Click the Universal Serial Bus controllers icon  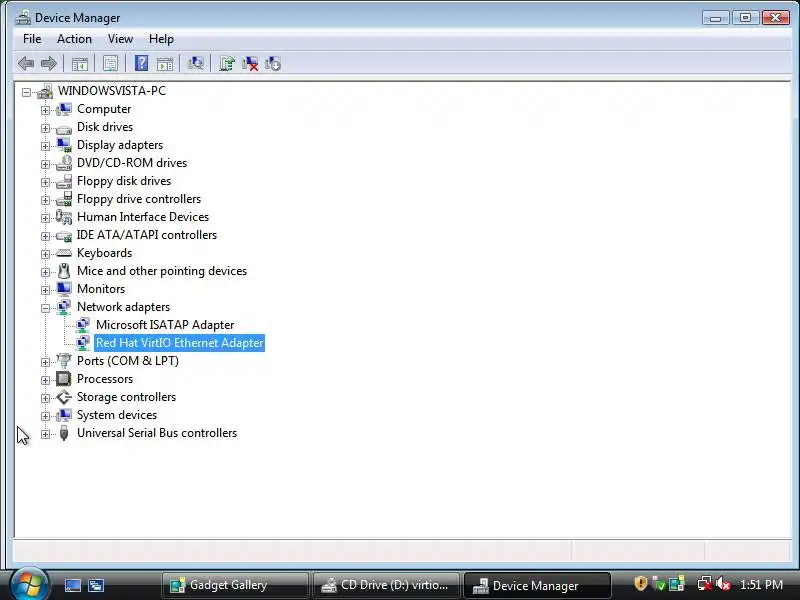(64, 433)
